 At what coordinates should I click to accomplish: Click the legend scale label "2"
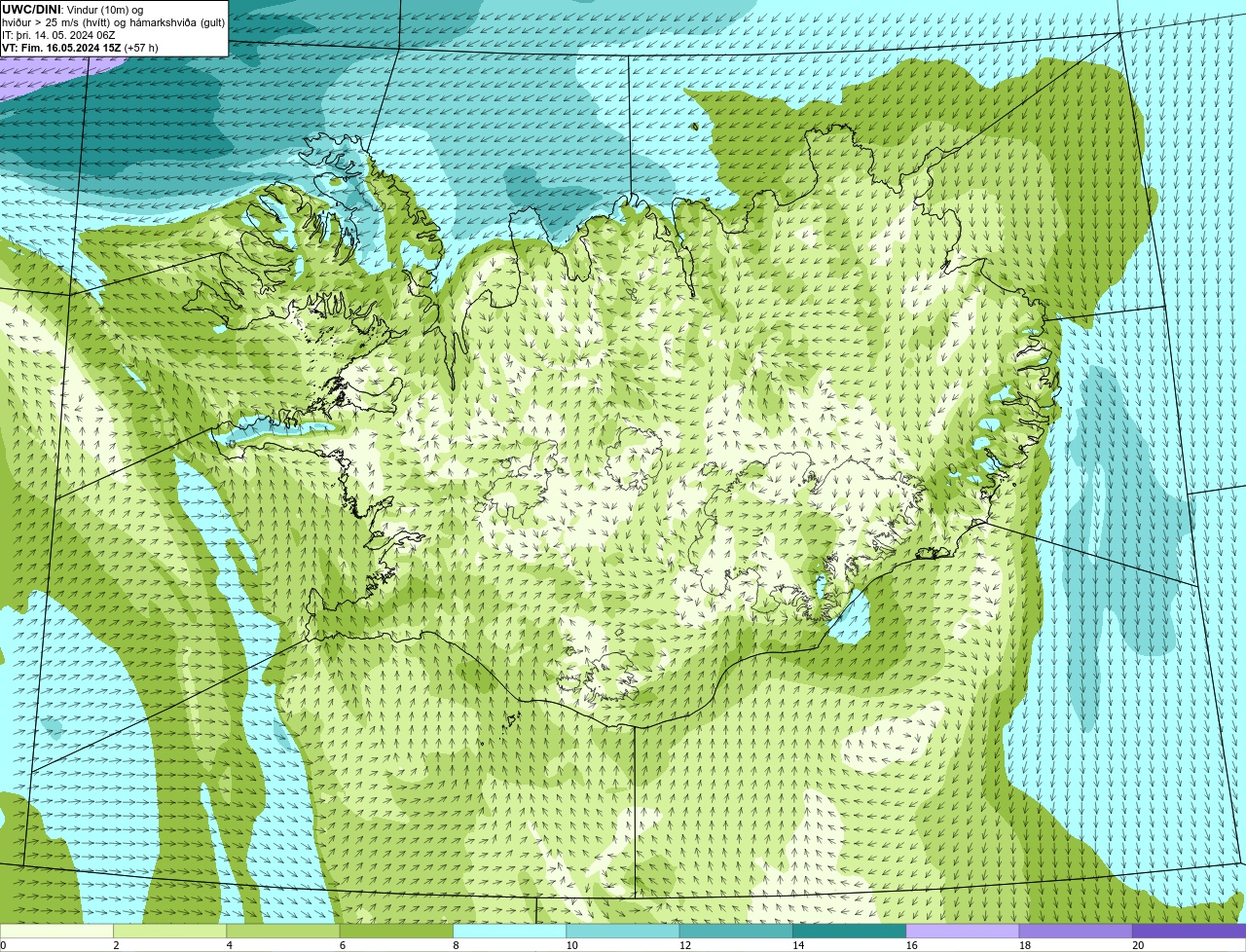(x=116, y=945)
